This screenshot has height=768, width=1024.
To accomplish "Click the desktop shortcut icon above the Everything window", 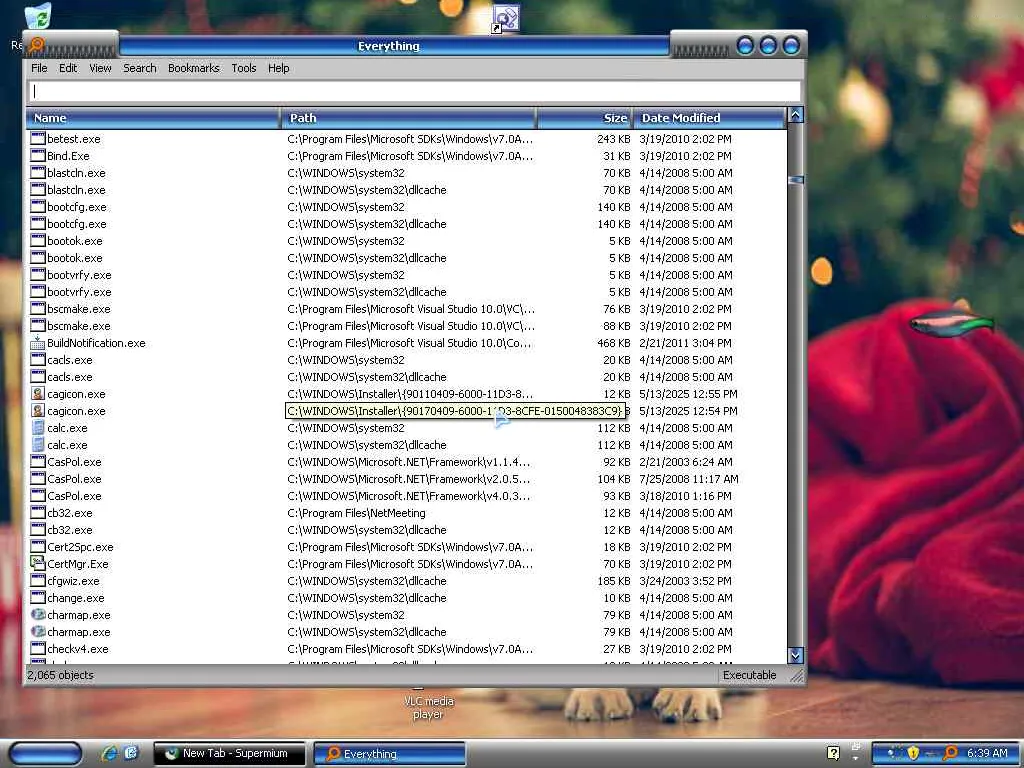I will (506, 18).
